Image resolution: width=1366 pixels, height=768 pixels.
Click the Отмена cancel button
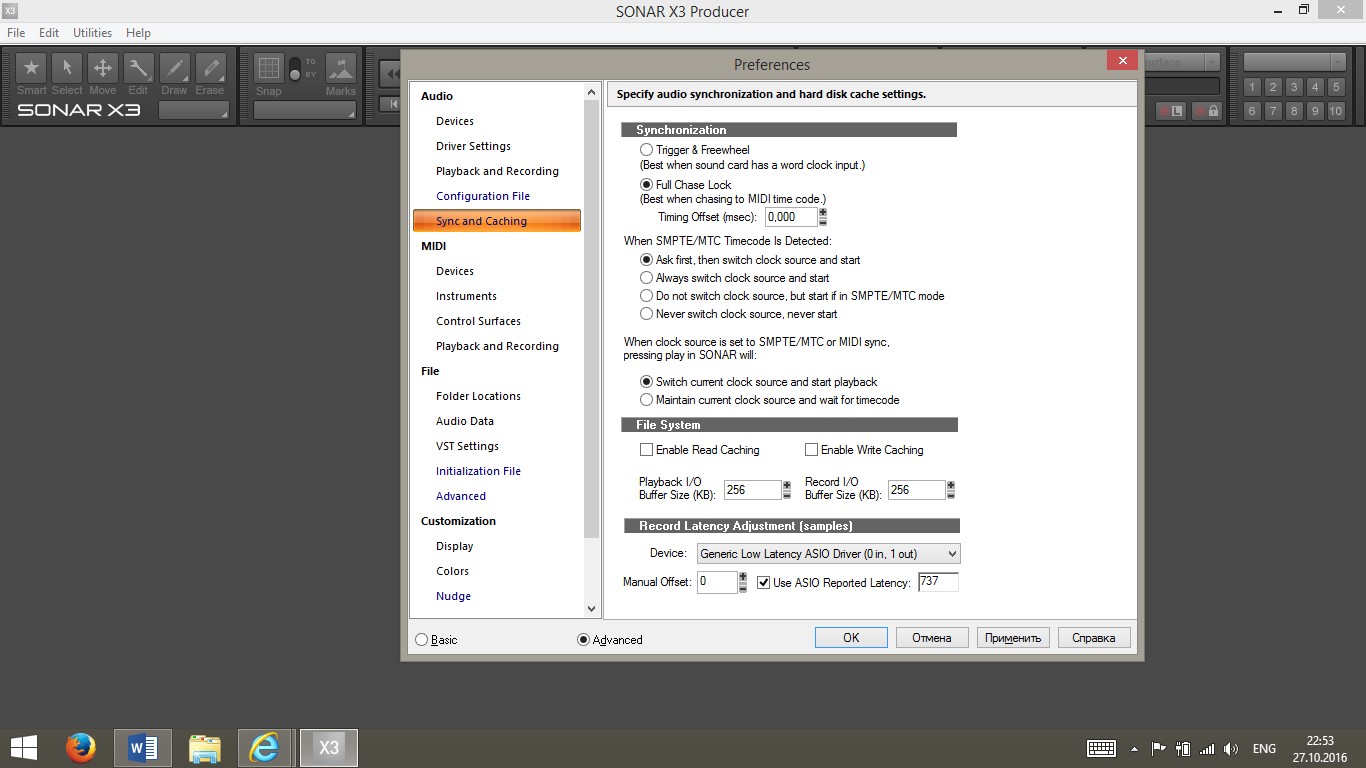click(932, 638)
